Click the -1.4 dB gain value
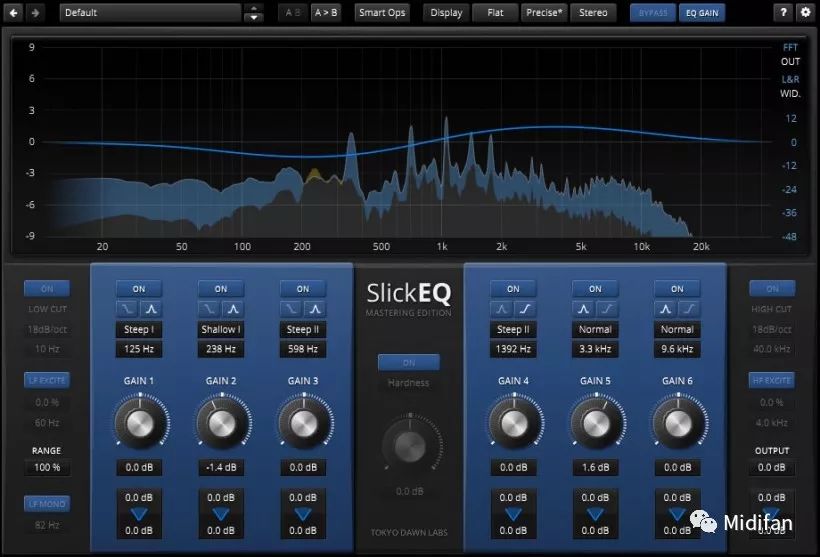 point(221,467)
